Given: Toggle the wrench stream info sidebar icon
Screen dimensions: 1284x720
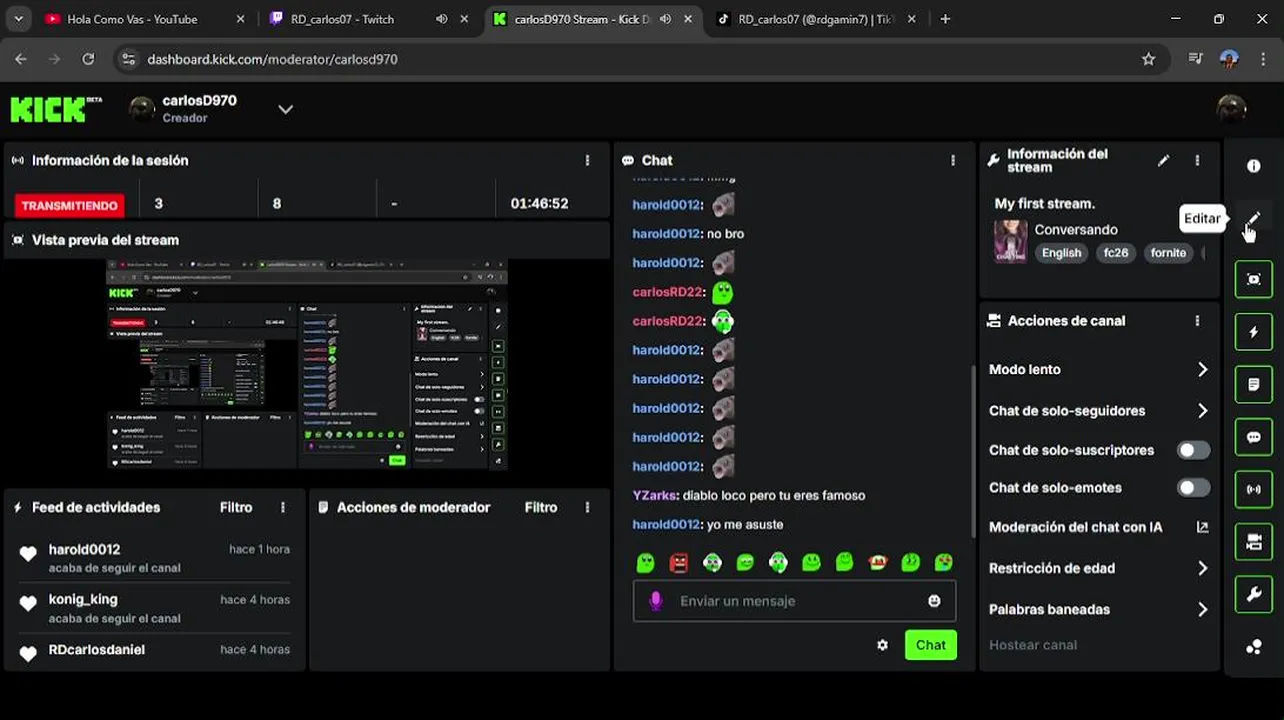Looking at the screenshot, I should [1253, 595].
